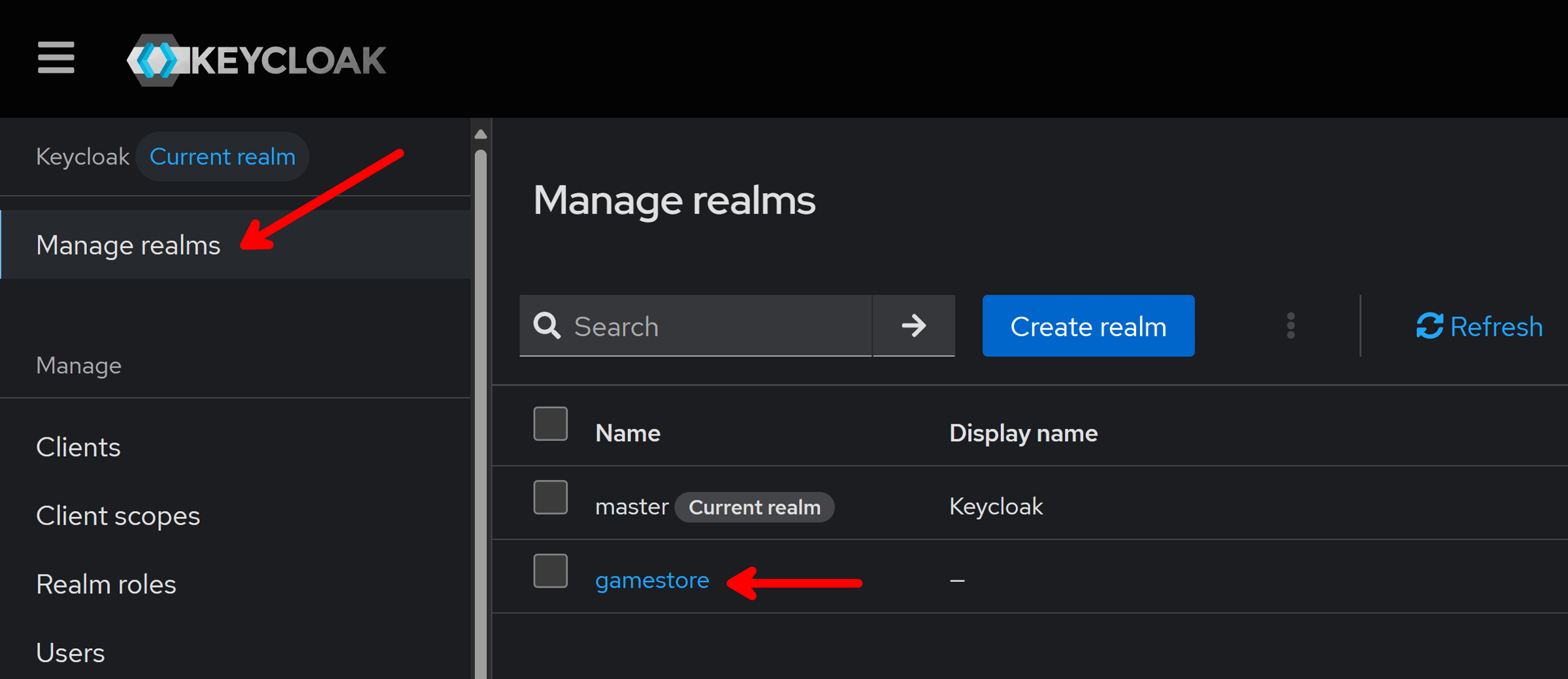Open the gamestore realm link
1568x679 pixels.
click(x=652, y=580)
